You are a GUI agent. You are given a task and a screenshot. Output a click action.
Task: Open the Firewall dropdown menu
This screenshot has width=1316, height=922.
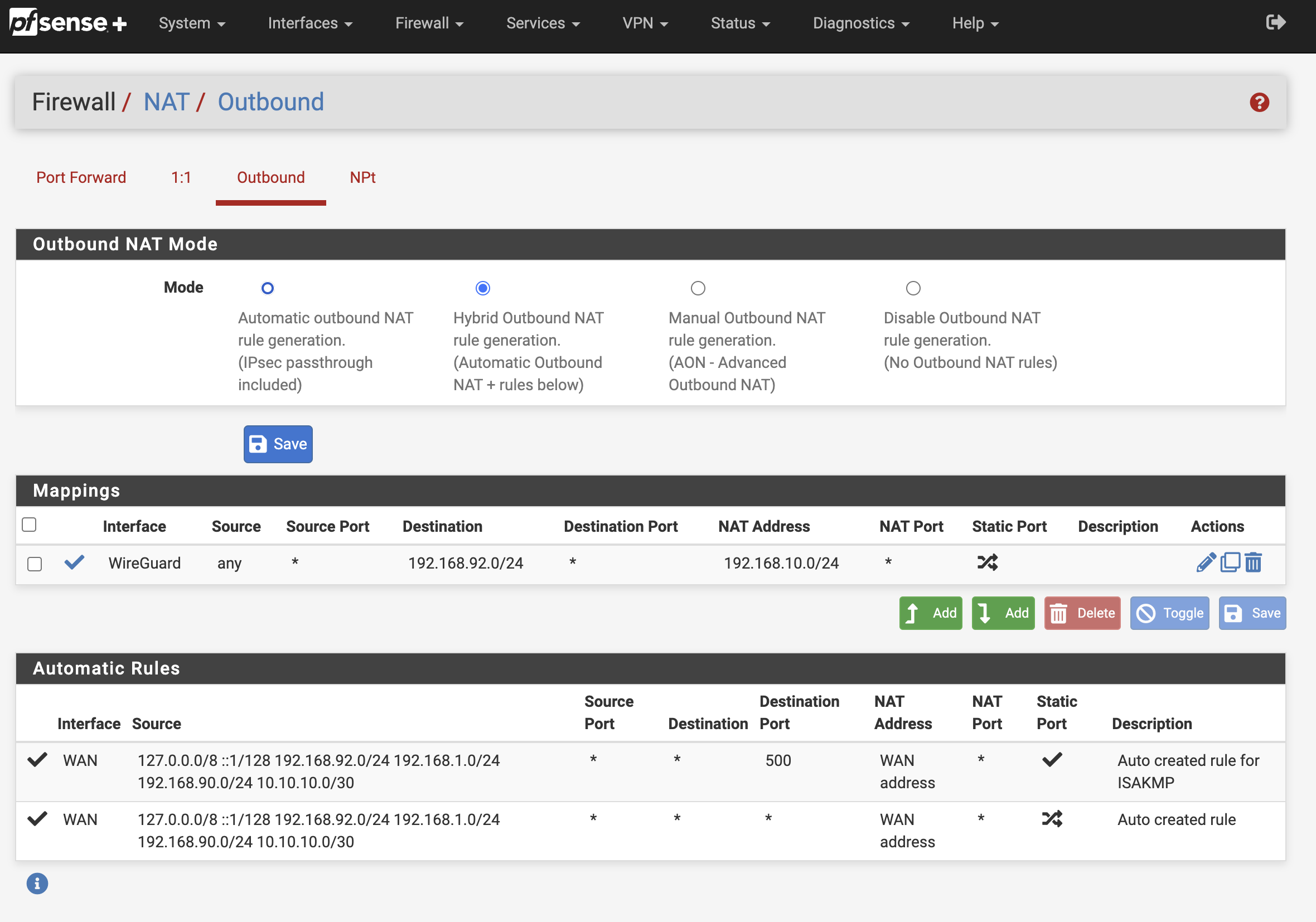click(x=429, y=23)
